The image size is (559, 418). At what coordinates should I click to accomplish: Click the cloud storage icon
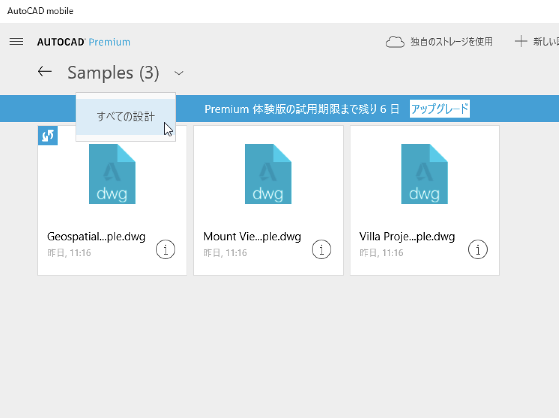395,42
